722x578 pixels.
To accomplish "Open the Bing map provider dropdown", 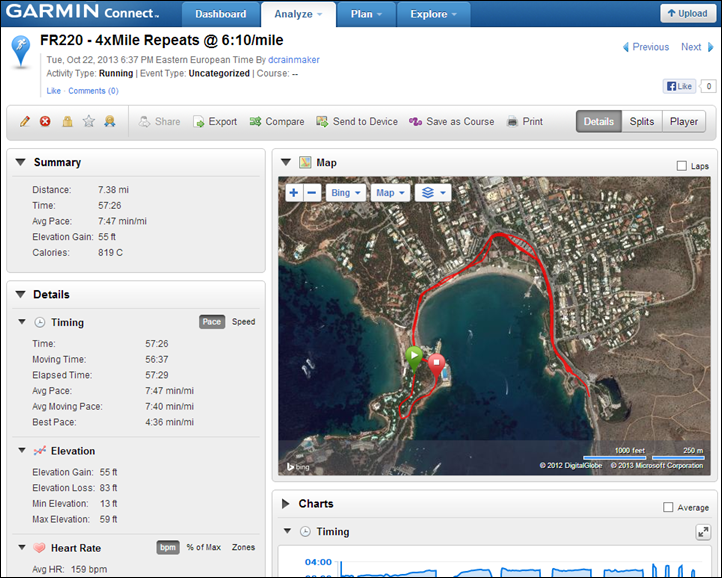I will click(x=344, y=192).
